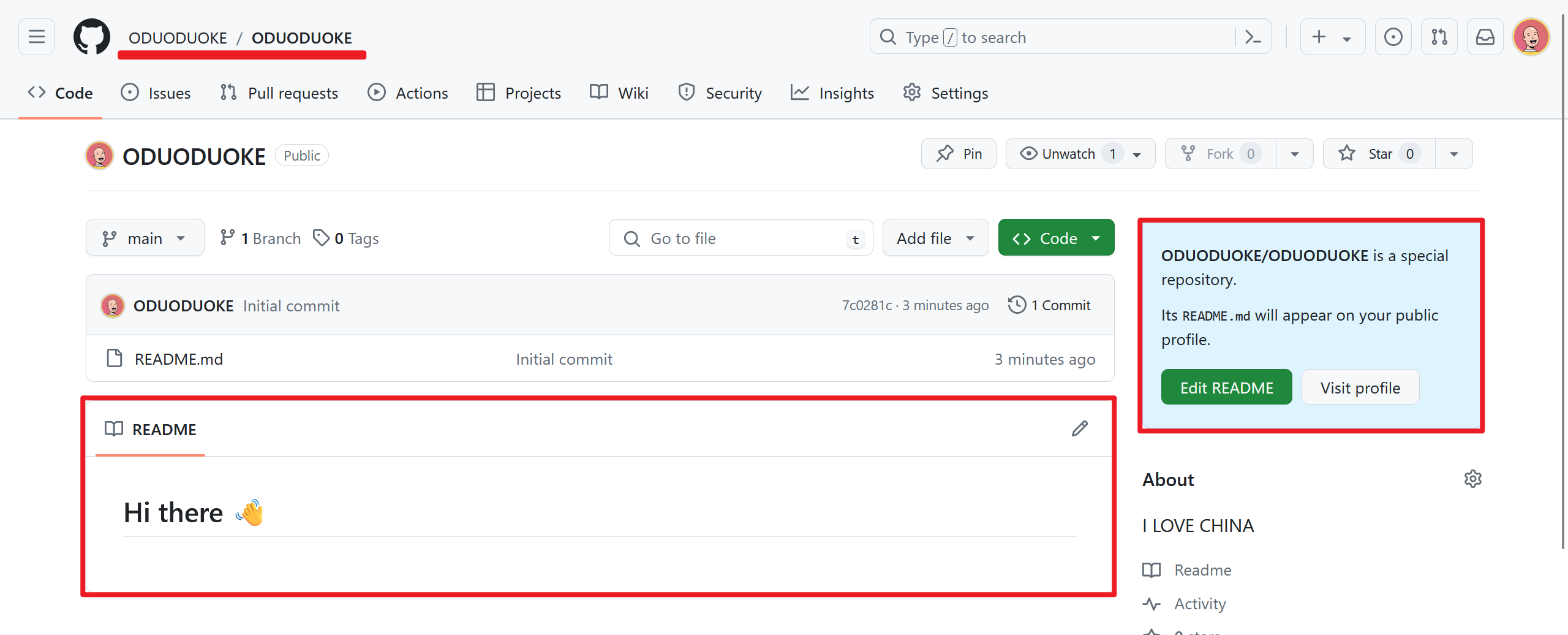
Task: Expand the main branch selector
Action: (x=145, y=238)
